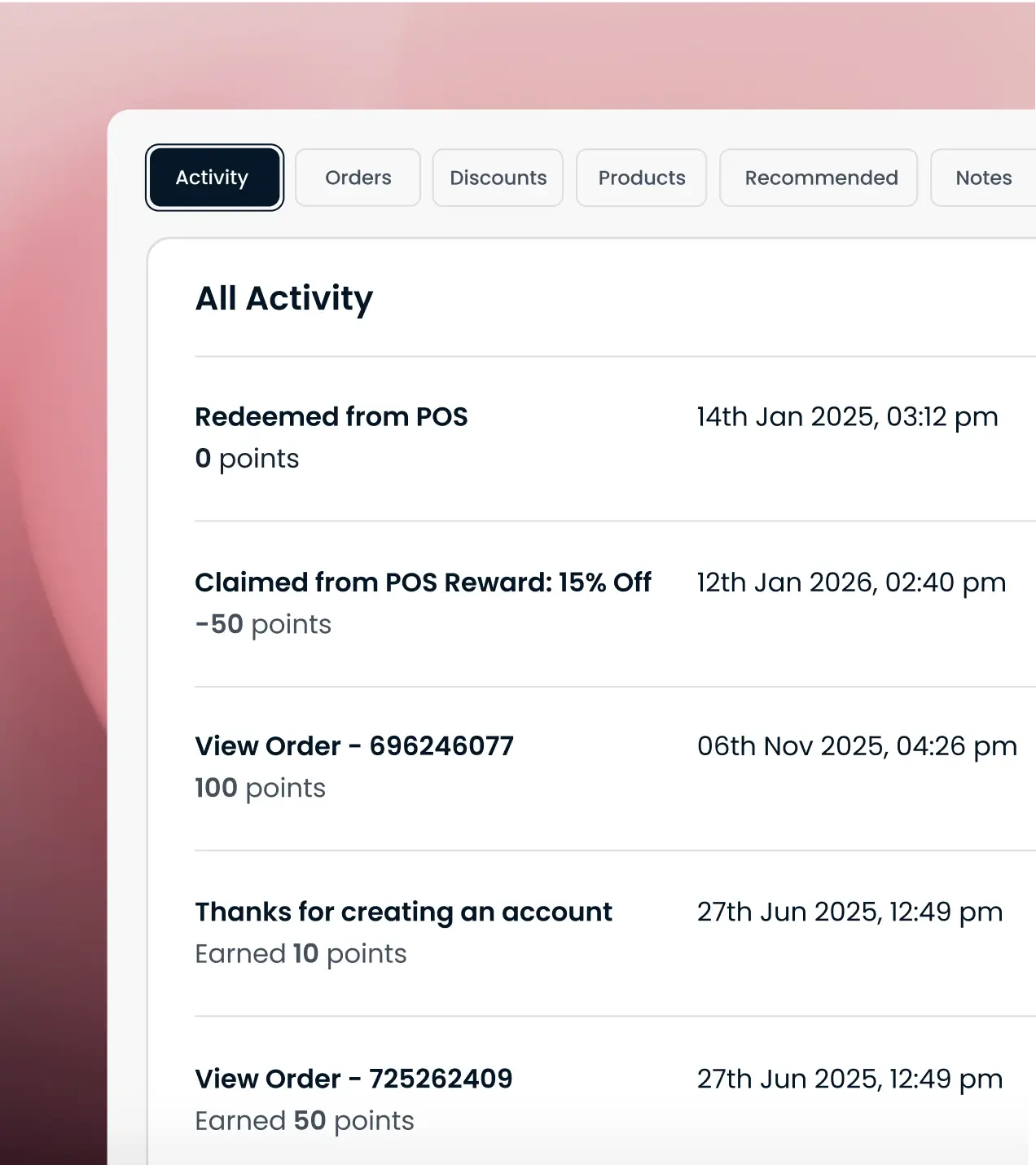Open the Discounts tab
The image size is (1036, 1165).
(498, 178)
